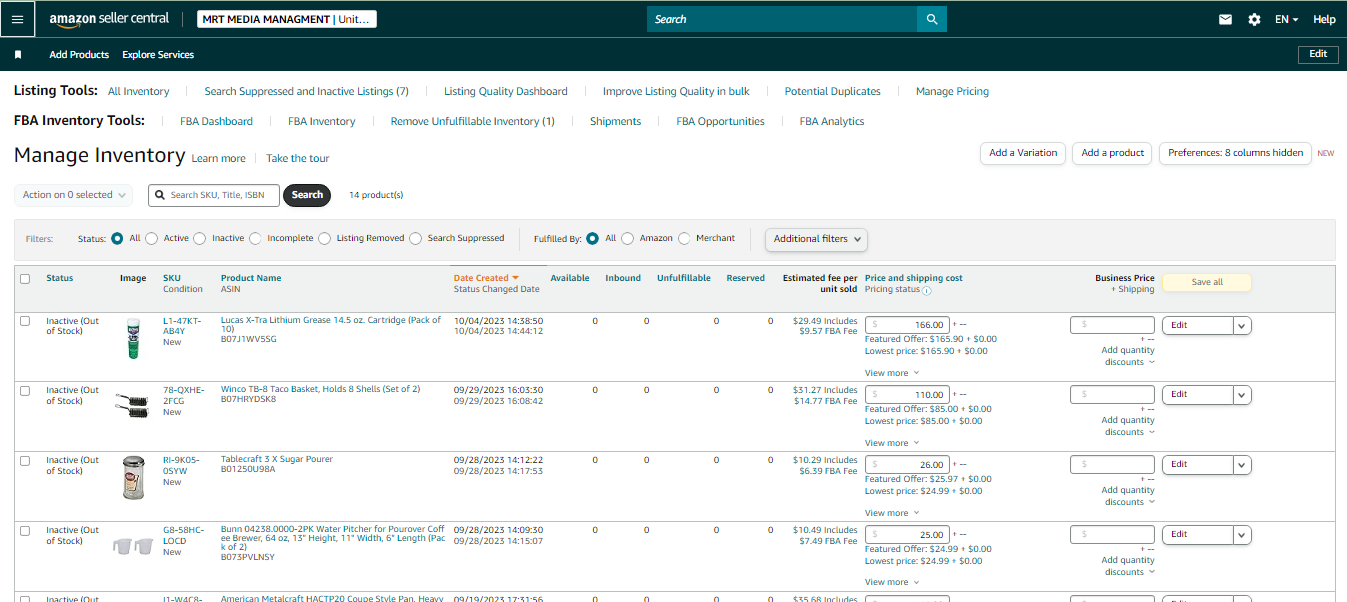Click the top Search bar input
This screenshot has width=1347, height=602.
pyautogui.click(x=782, y=19)
